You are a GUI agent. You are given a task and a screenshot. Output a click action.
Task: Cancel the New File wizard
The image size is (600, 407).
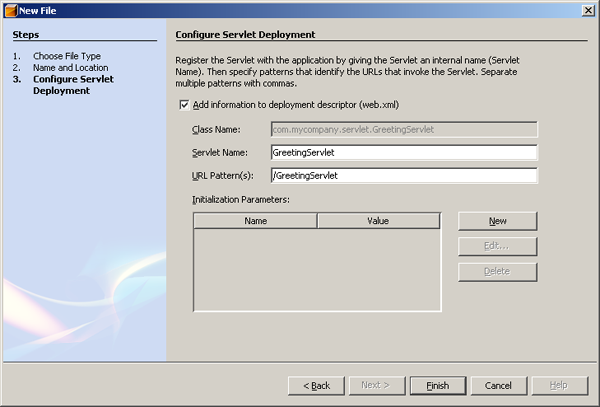[x=498, y=385]
